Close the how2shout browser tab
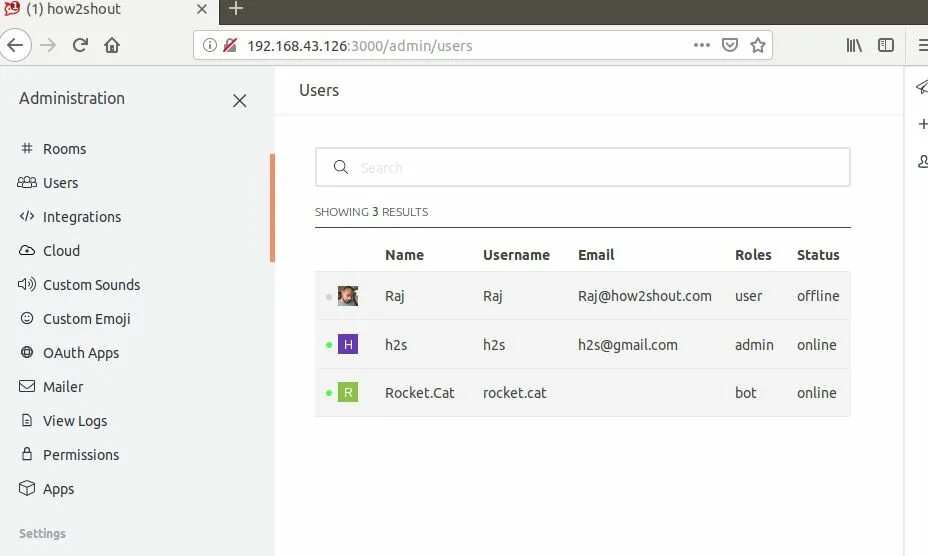Viewport: 928px width, 556px height. coord(202,9)
